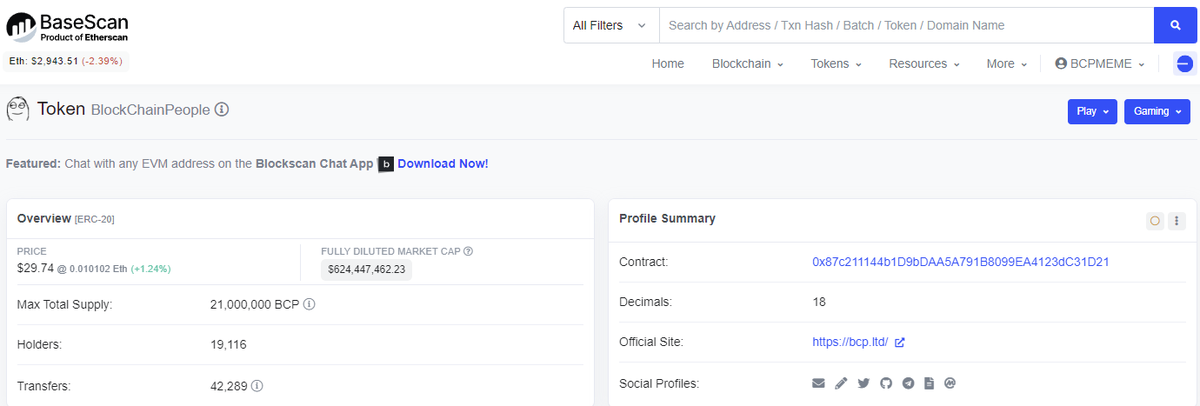
Task: Click the Max Total Supply label
Action: tap(65, 304)
